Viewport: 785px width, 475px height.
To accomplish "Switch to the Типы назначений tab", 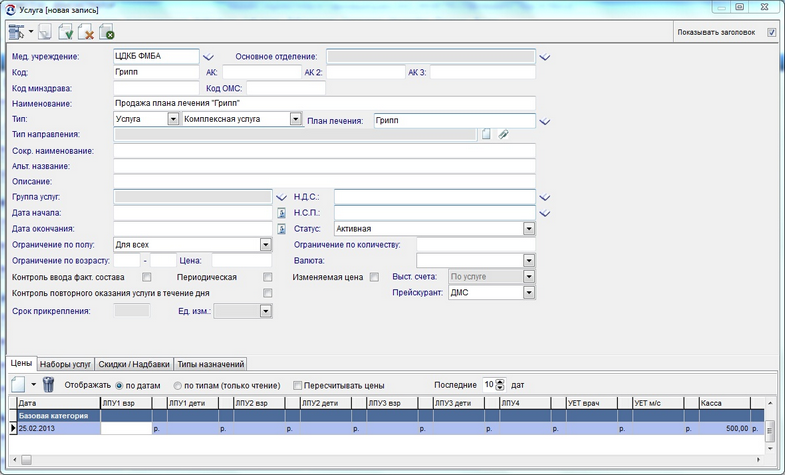I will (x=211, y=364).
